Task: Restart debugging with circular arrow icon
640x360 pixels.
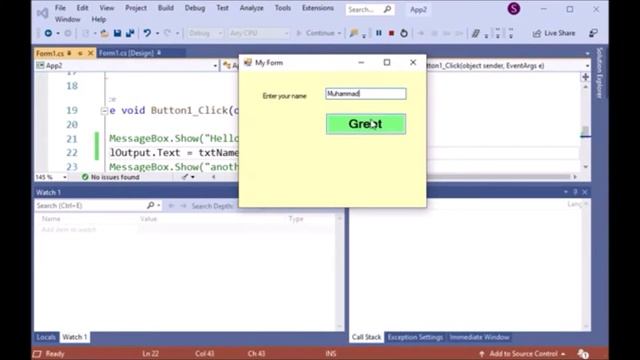Action: [x=404, y=33]
